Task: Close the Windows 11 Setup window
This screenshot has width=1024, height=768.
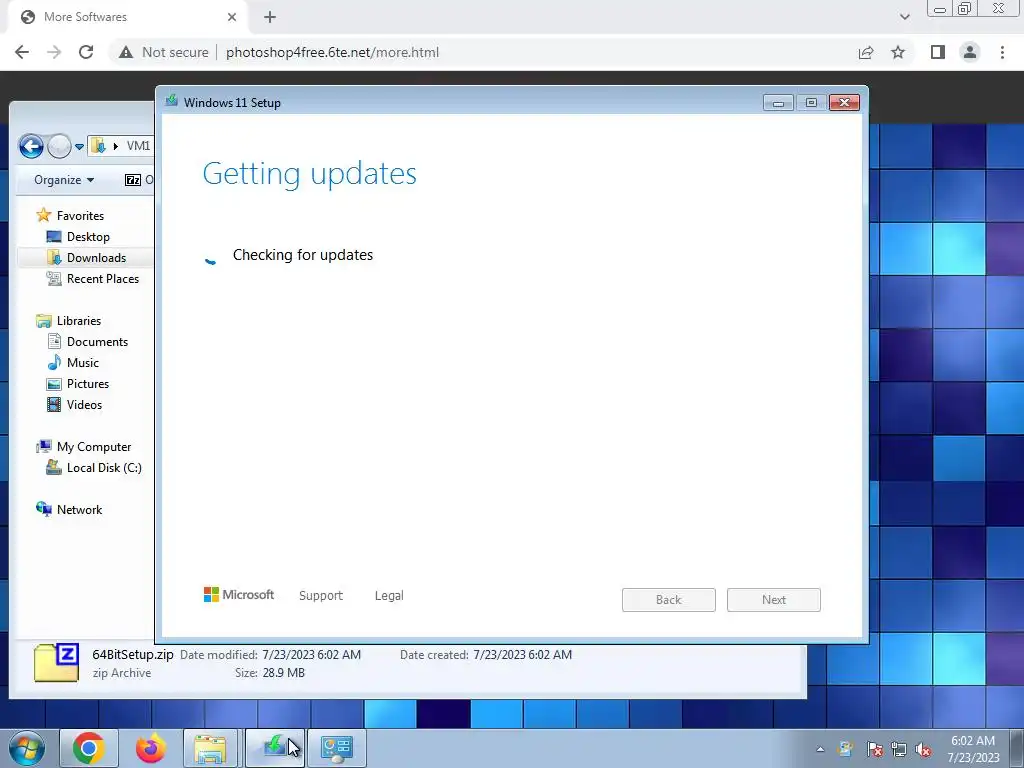Action: coord(844,103)
